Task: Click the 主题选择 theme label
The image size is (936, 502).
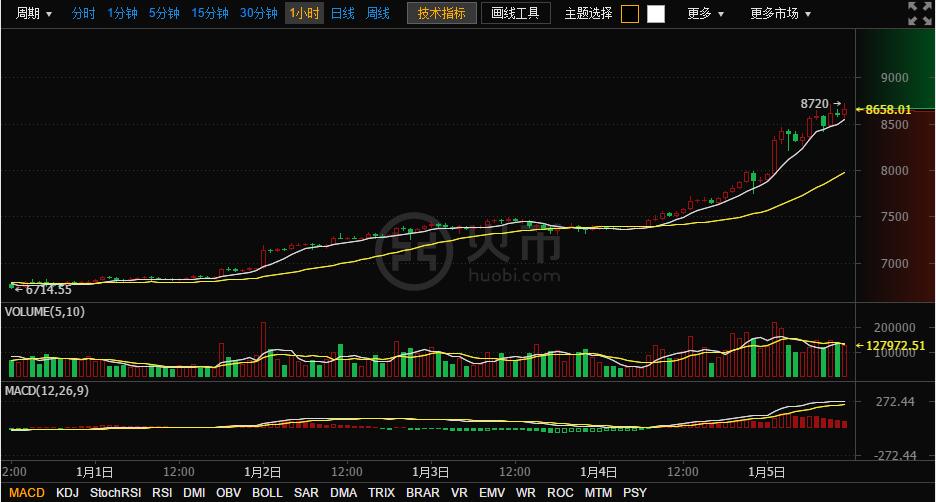Action: (588, 13)
